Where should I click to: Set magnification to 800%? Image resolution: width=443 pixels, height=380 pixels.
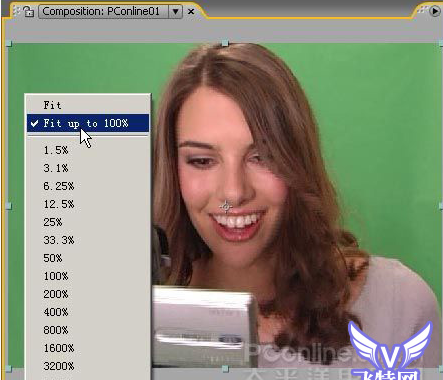88,330
